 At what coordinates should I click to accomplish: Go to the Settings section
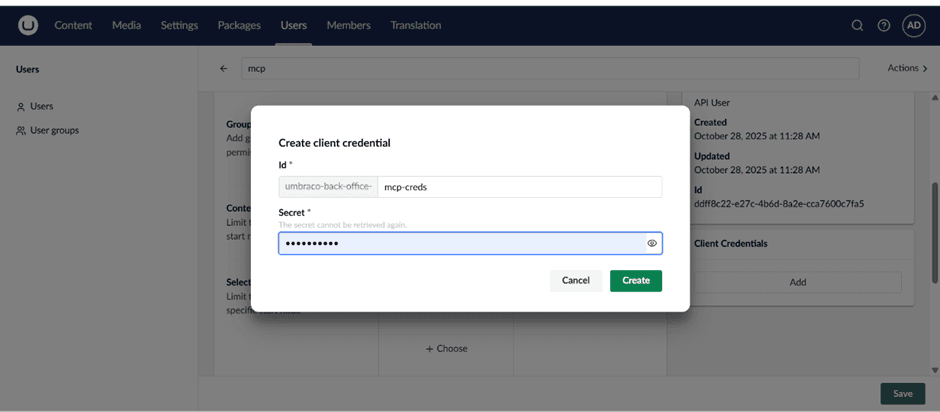click(x=179, y=25)
